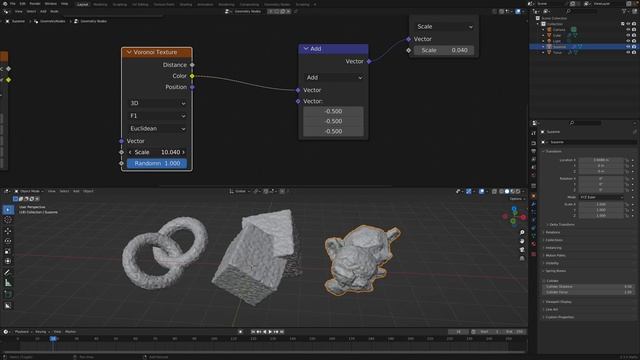Open the viewport Options popover

tap(517, 199)
